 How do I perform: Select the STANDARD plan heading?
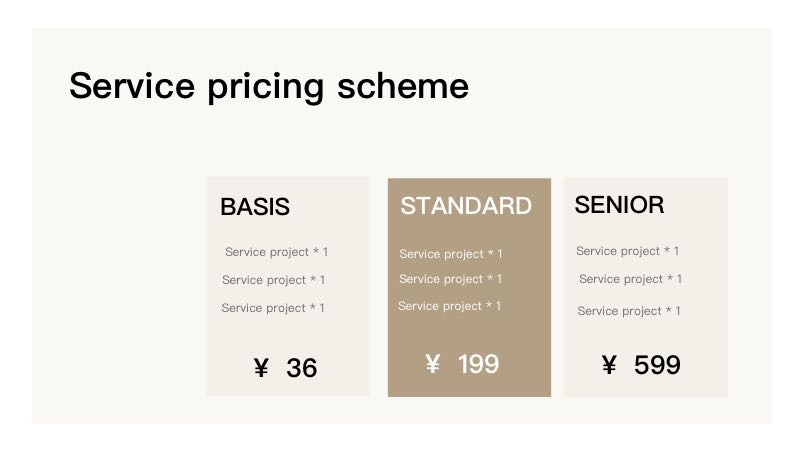pyautogui.click(x=466, y=206)
